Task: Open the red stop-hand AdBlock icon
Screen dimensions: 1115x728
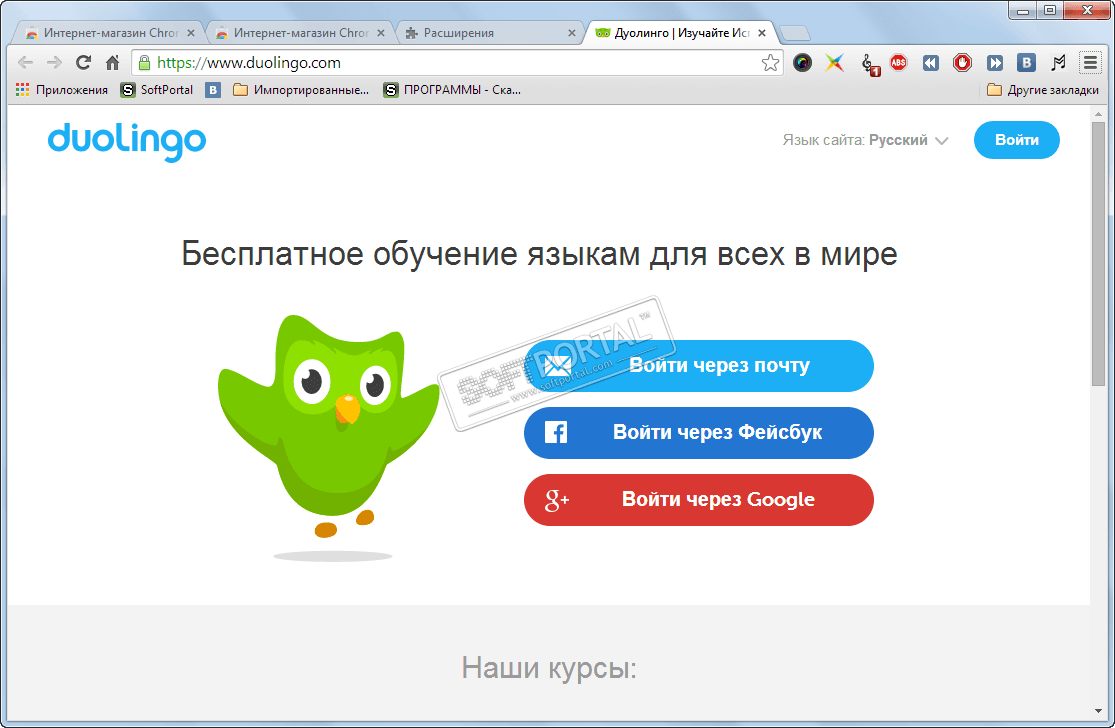Action: coord(963,63)
